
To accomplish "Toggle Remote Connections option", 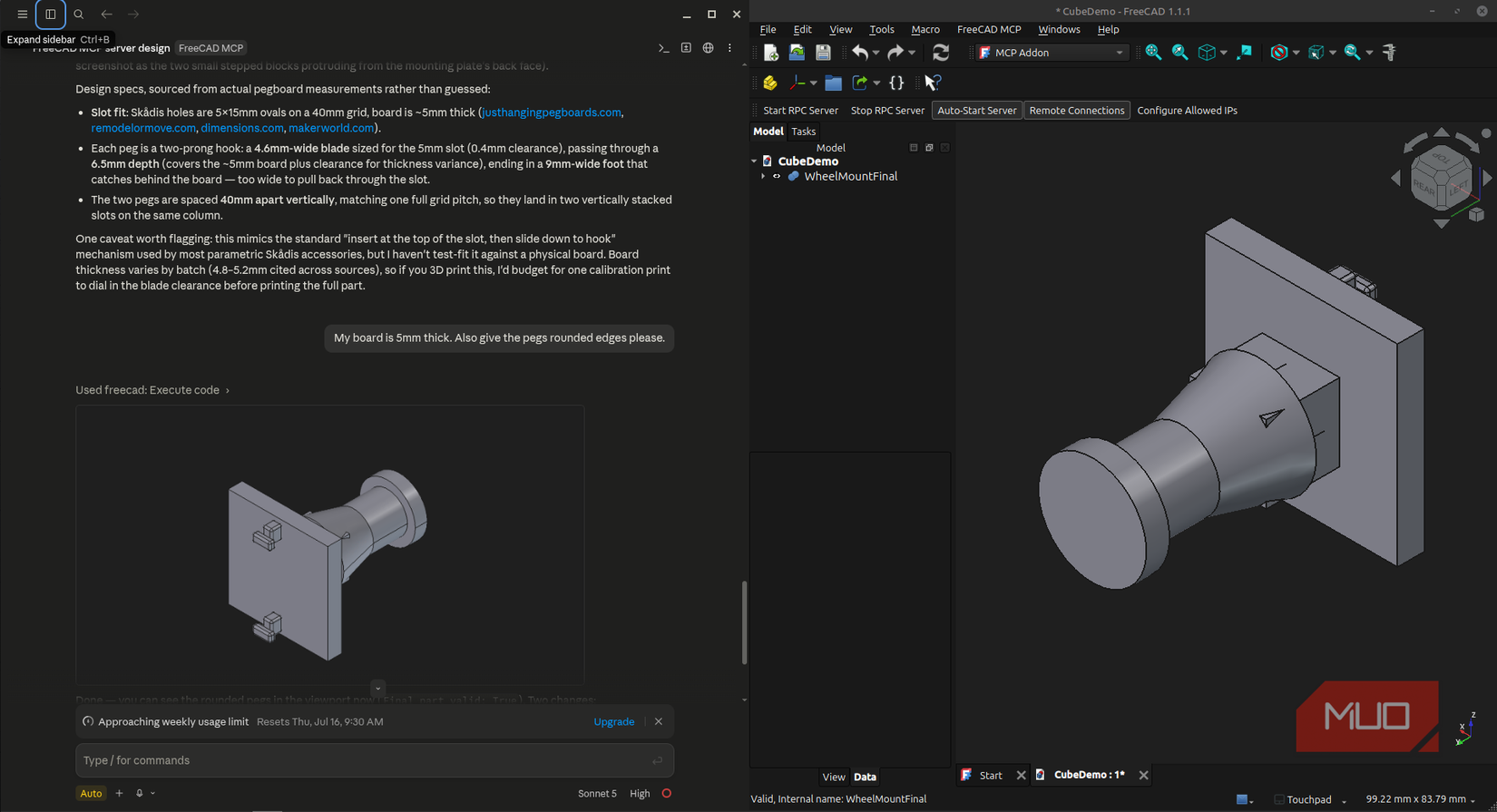I will (1077, 111).
